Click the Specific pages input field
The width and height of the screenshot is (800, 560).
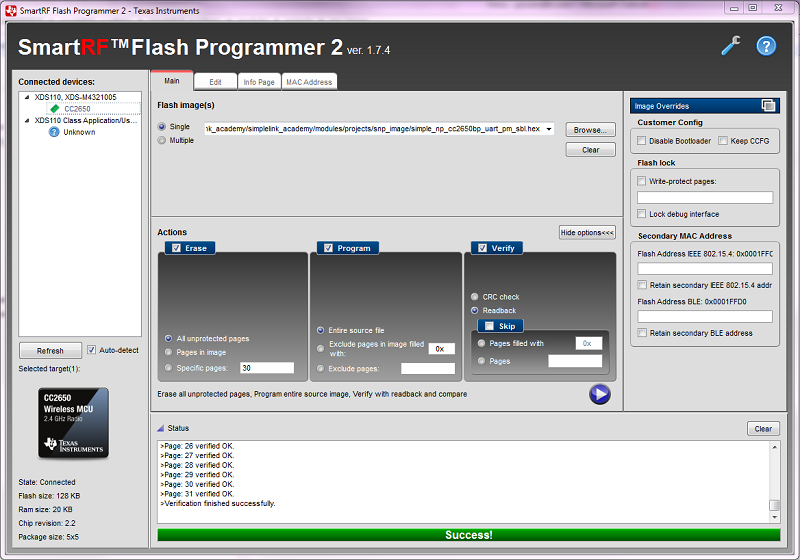(266, 368)
